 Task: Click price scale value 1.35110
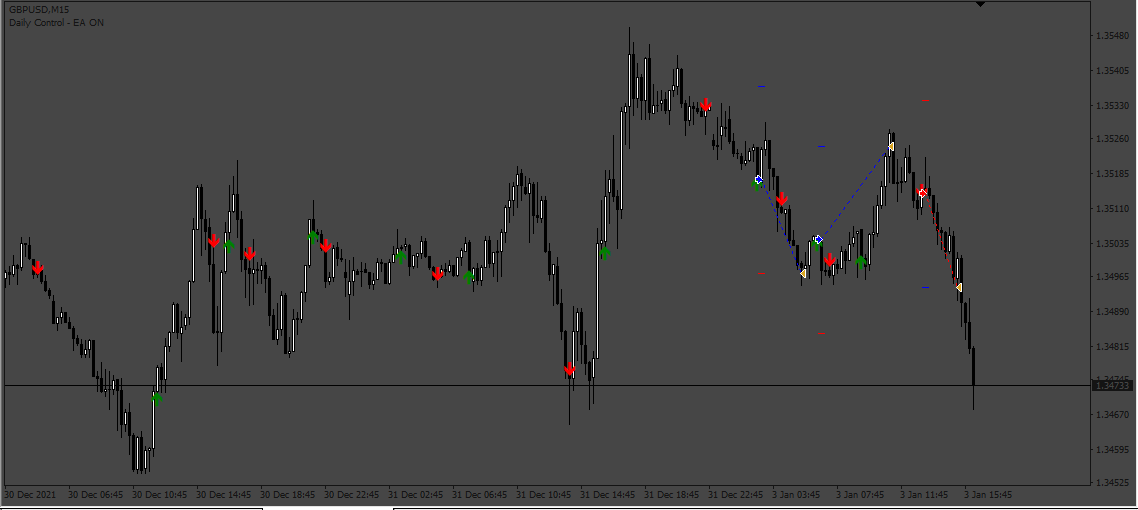(x=1113, y=209)
